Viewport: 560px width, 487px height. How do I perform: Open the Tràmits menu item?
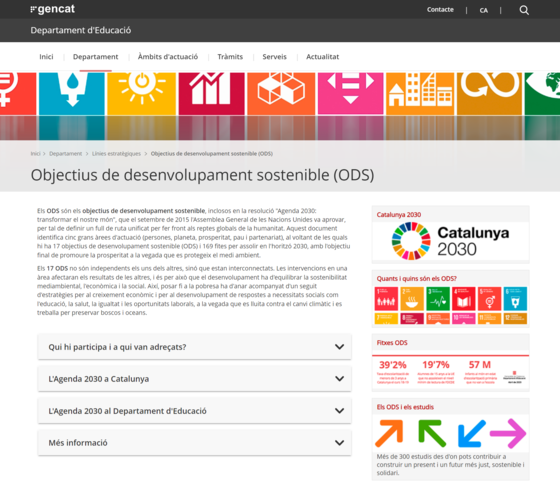pos(230,57)
